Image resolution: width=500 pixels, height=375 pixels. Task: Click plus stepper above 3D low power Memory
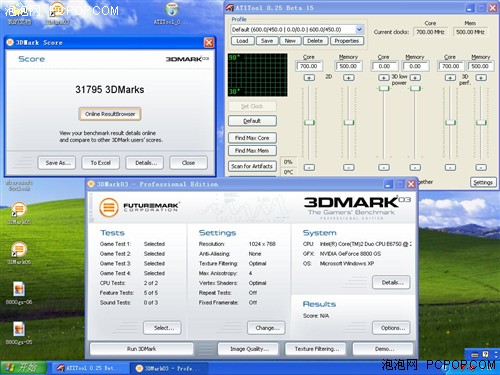[x=415, y=78]
